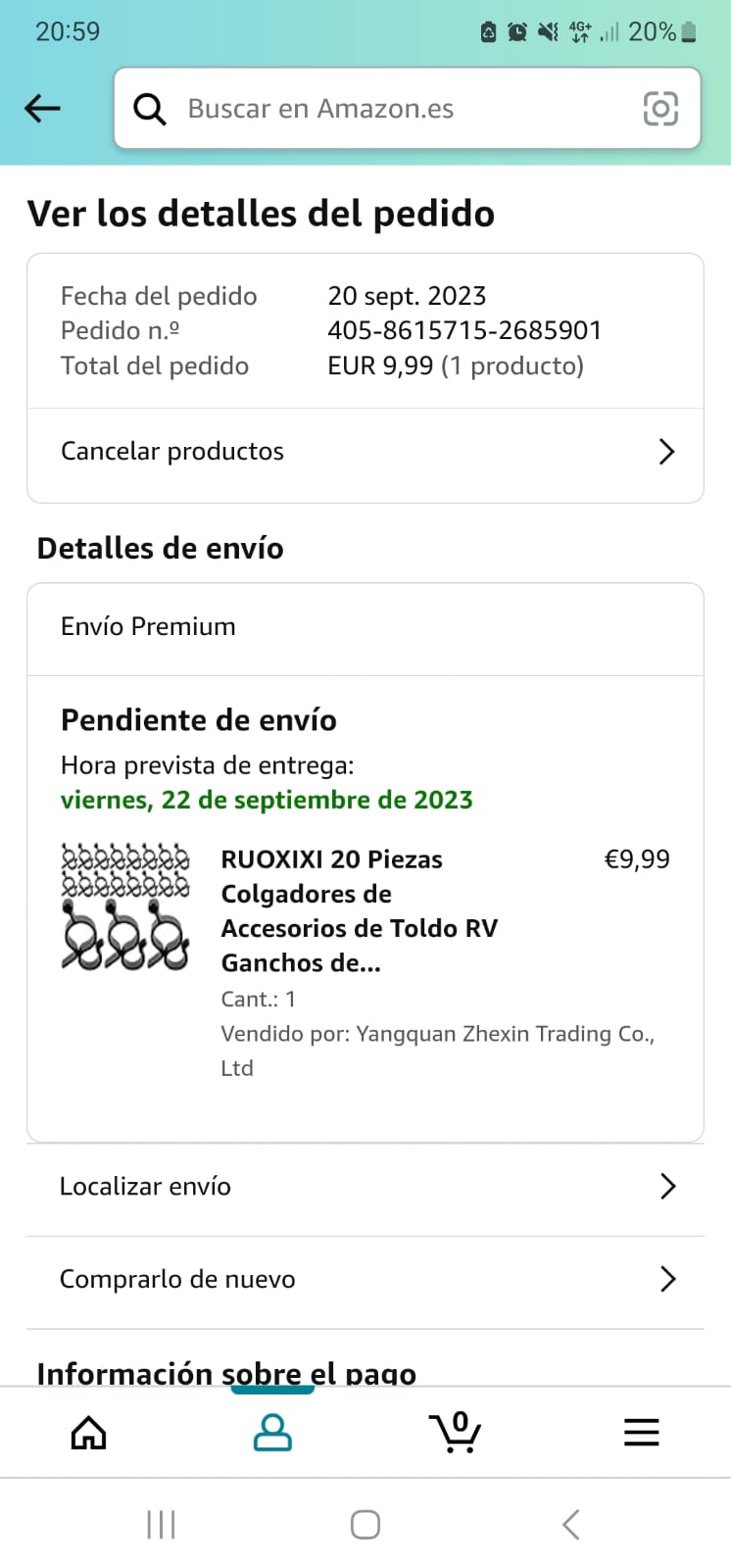Screen dimensions: 731x1568
Task: Tap the back arrow beside search bar
Action: coord(42,108)
